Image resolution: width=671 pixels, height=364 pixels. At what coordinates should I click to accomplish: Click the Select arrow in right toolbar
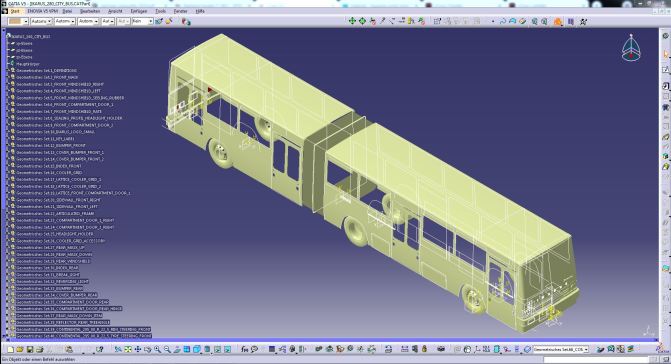point(666,54)
